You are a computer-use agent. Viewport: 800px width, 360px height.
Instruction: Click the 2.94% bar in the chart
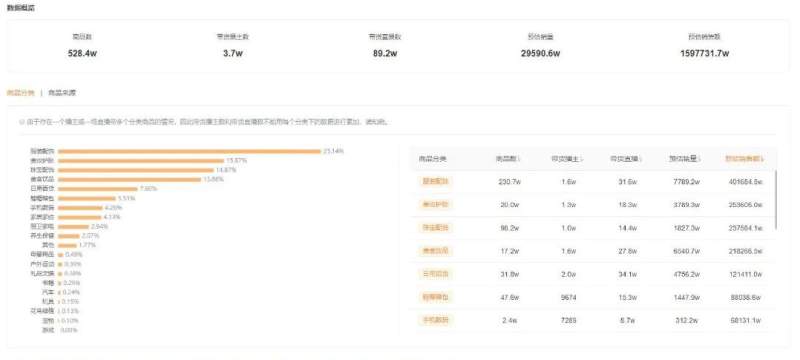73,226
